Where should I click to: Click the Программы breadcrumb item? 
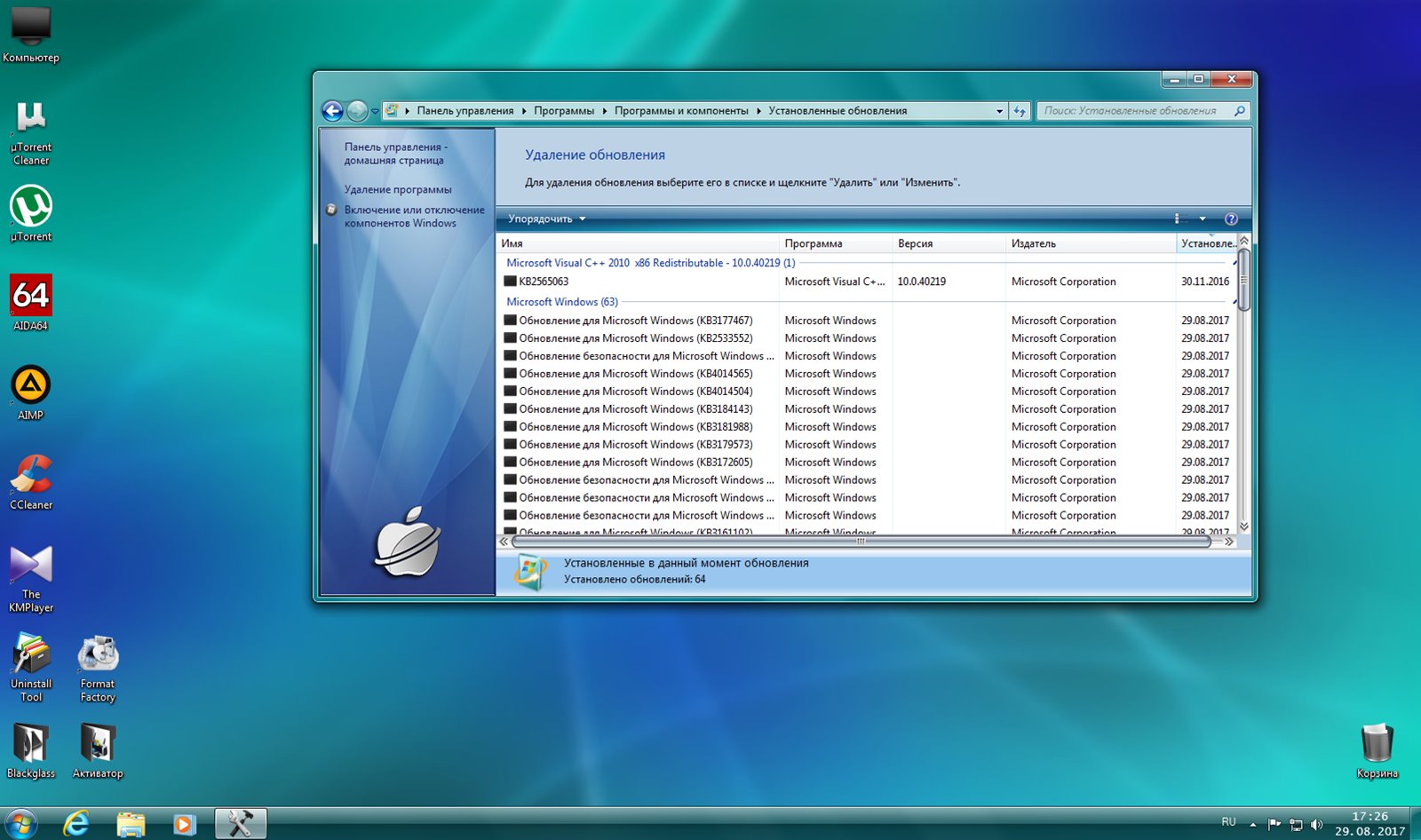(x=564, y=111)
